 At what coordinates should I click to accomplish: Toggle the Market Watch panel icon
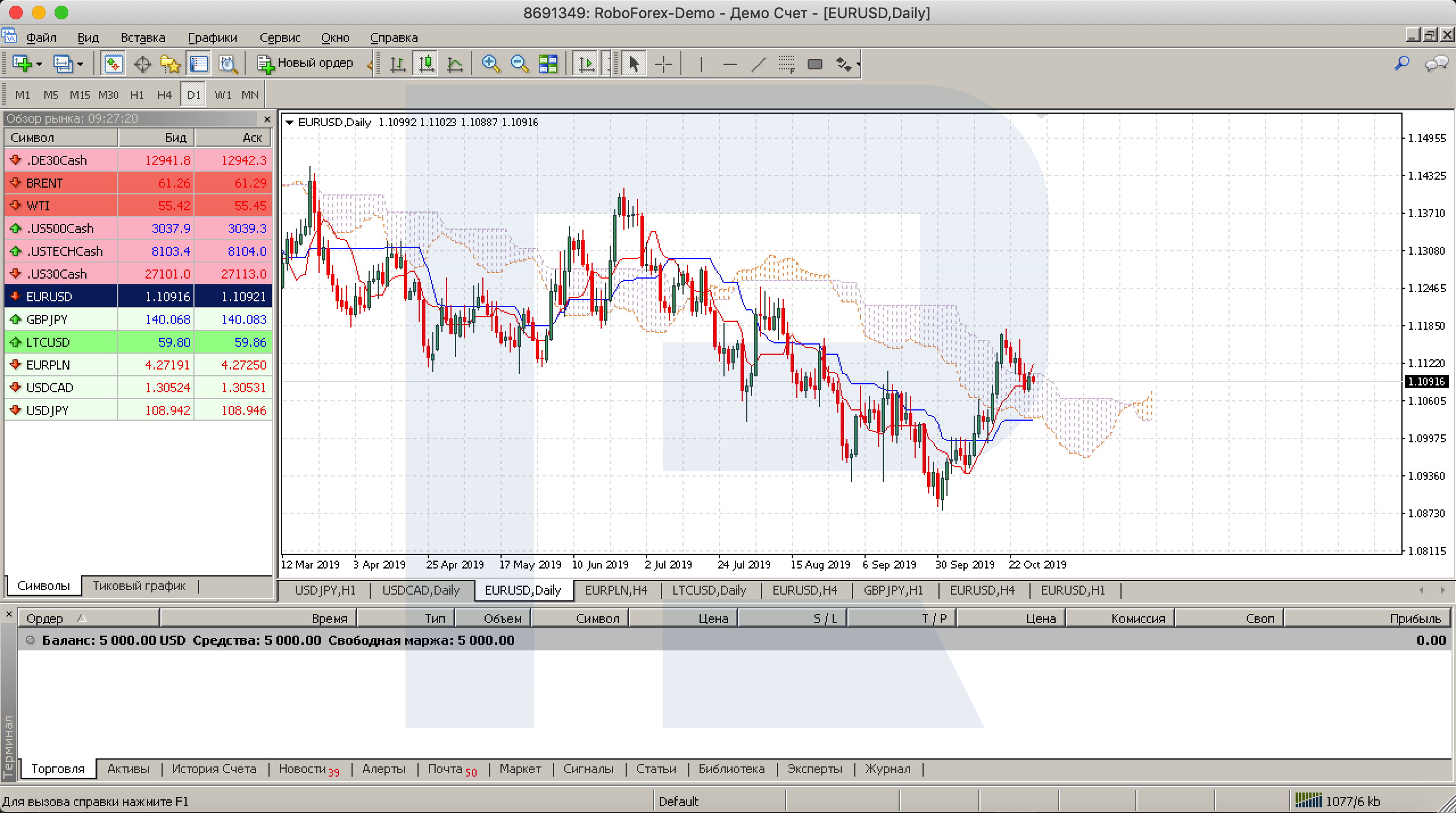(113, 64)
